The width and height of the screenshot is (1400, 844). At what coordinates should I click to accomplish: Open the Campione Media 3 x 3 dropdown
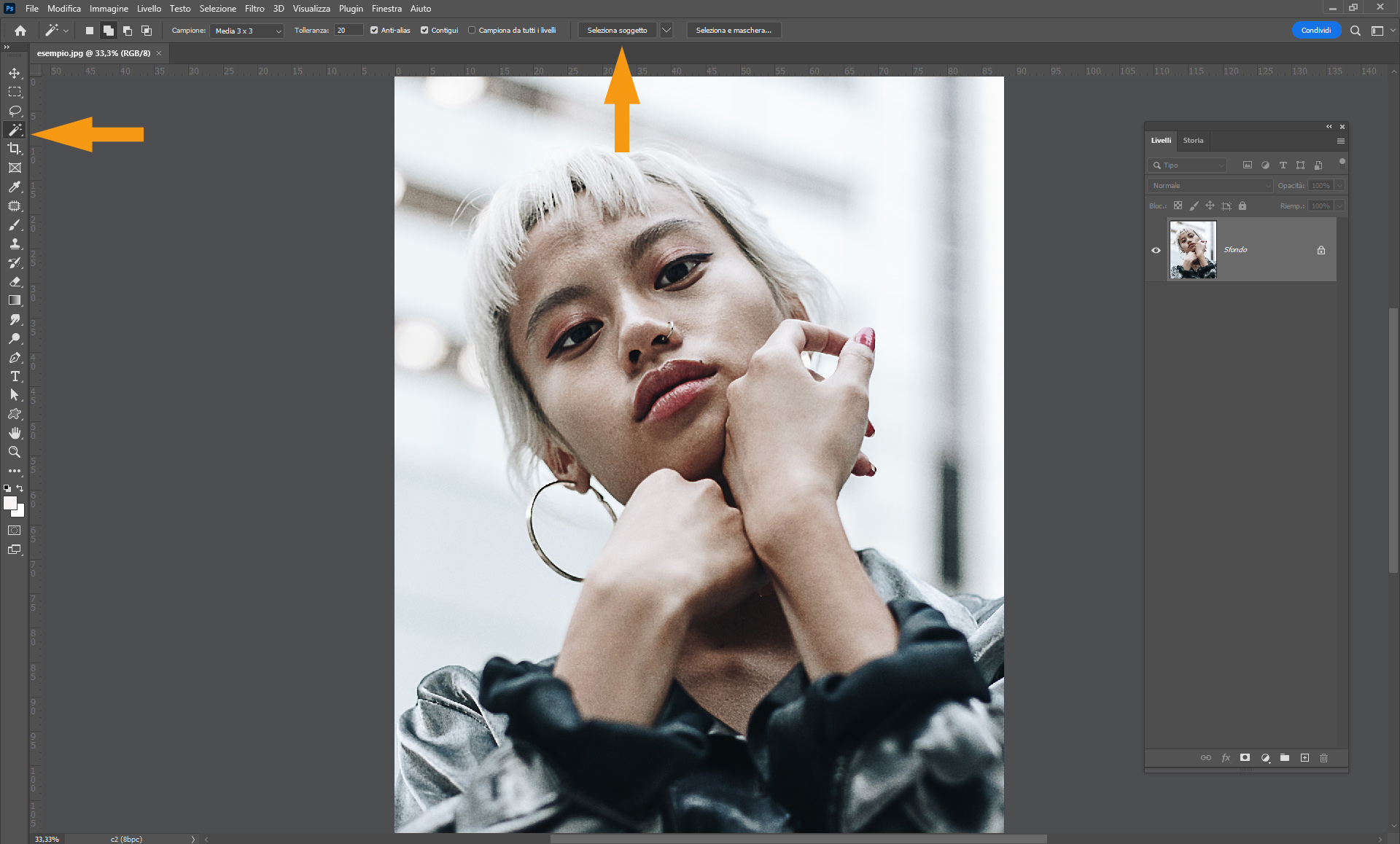tap(247, 31)
